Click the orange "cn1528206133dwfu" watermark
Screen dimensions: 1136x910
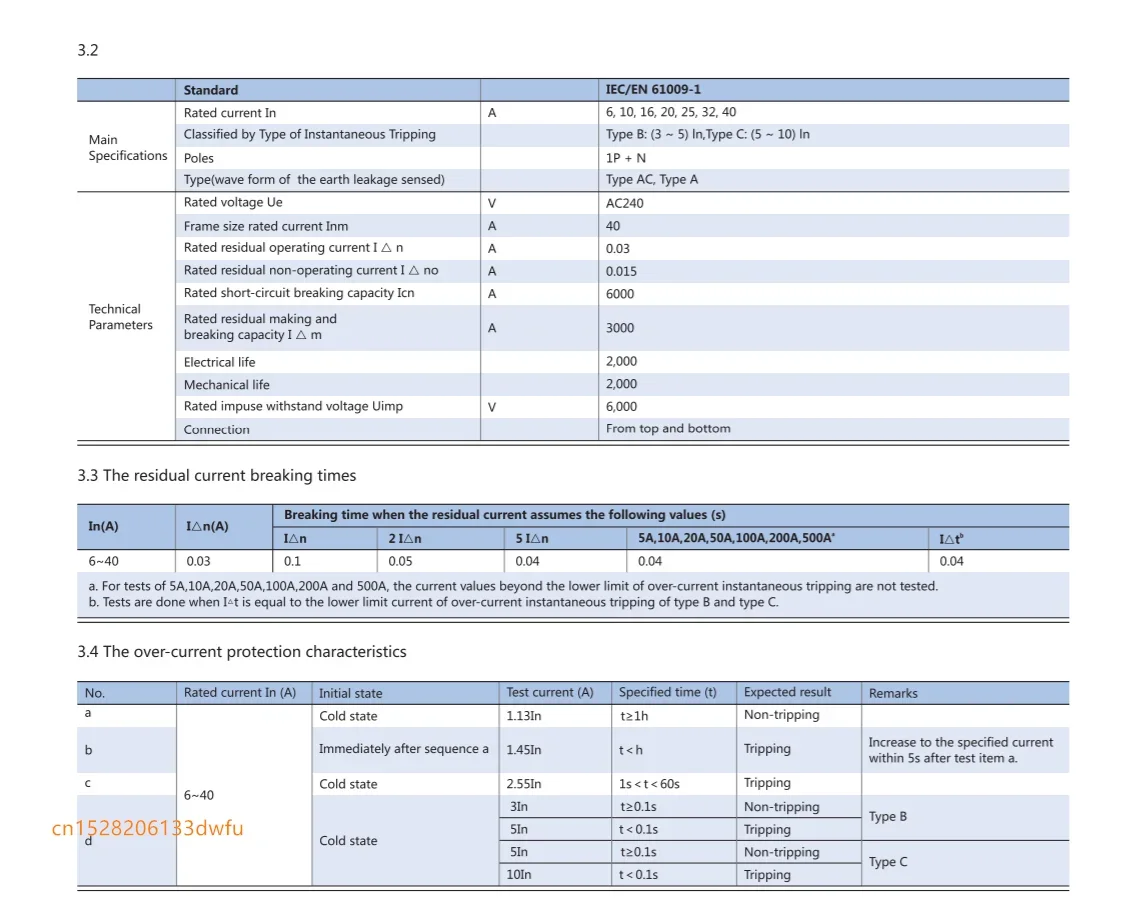point(147,828)
